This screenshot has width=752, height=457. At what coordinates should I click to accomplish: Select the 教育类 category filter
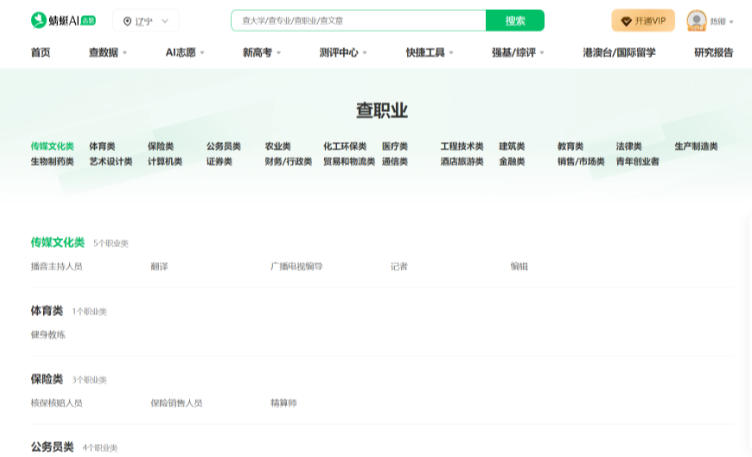point(570,146)
